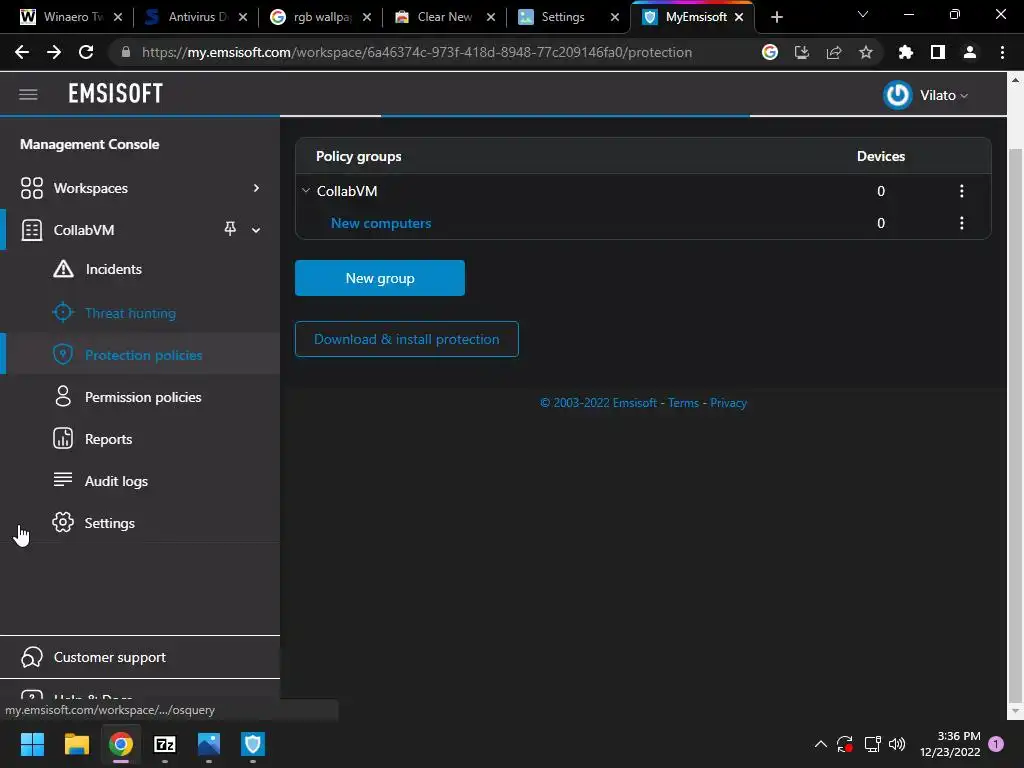Screen dimensions: 1024x768
Task: Click the Threat hunting crosshair icon
Action: pos(63,312)
